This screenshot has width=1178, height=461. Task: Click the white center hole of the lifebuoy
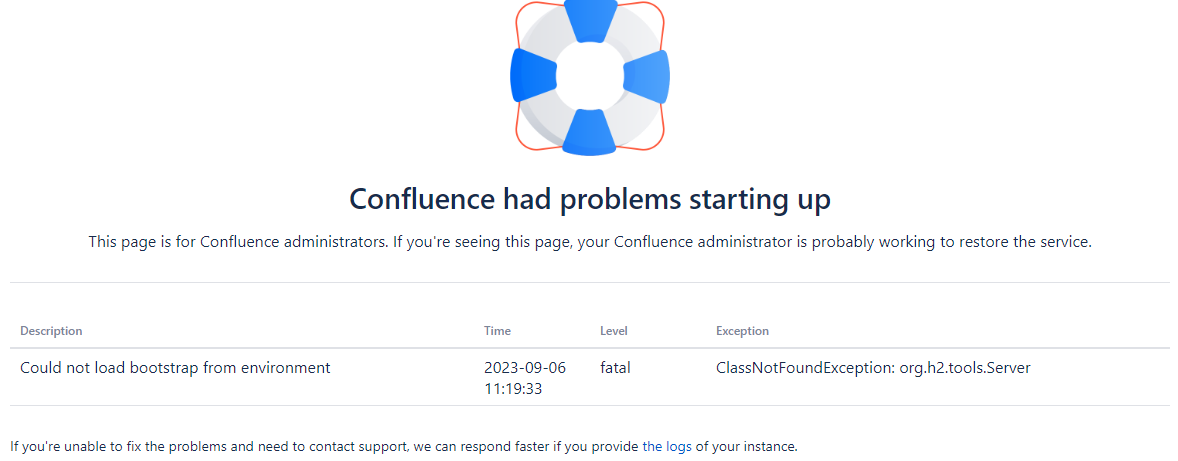tap(591, 75)
